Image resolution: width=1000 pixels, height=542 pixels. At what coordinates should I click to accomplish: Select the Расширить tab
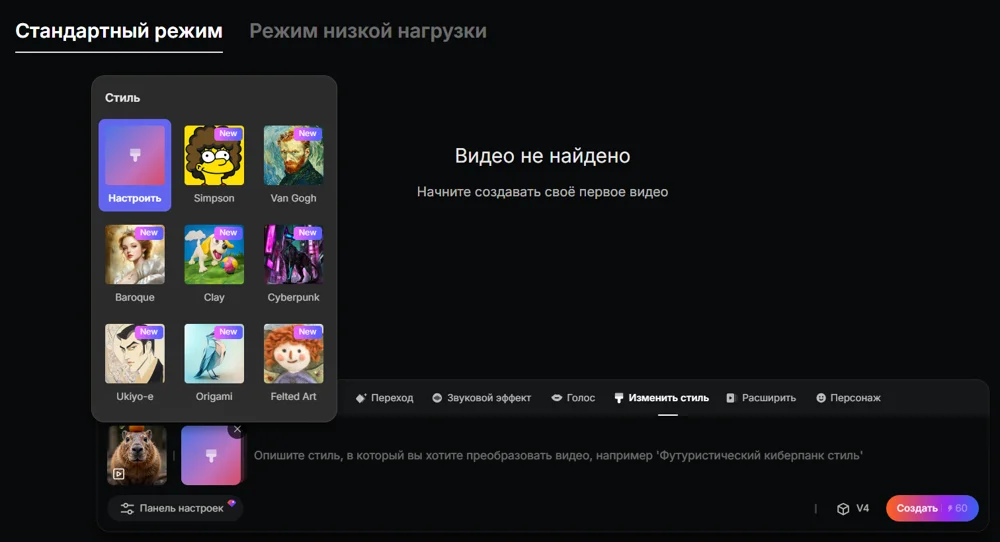[x=761, y=398]
